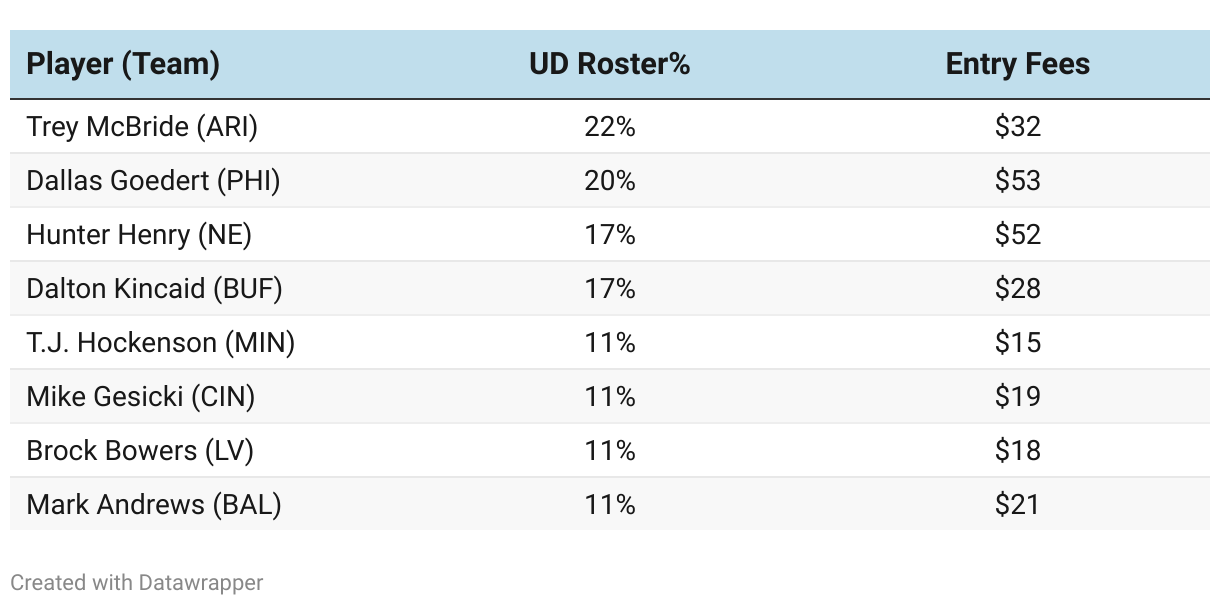Screen dimensions: 1220x606
Task: Select the Trey McBride (ARI) cell
Action: 142,126
